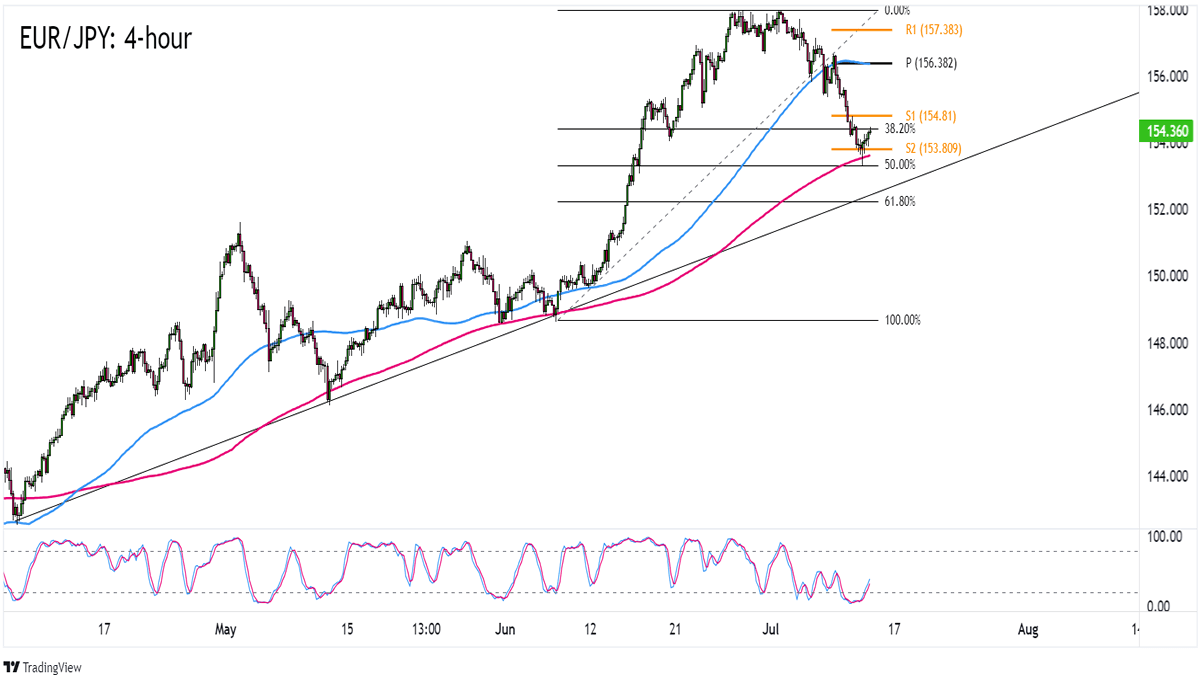Click the Jun date on time axis

coord(505,629)
